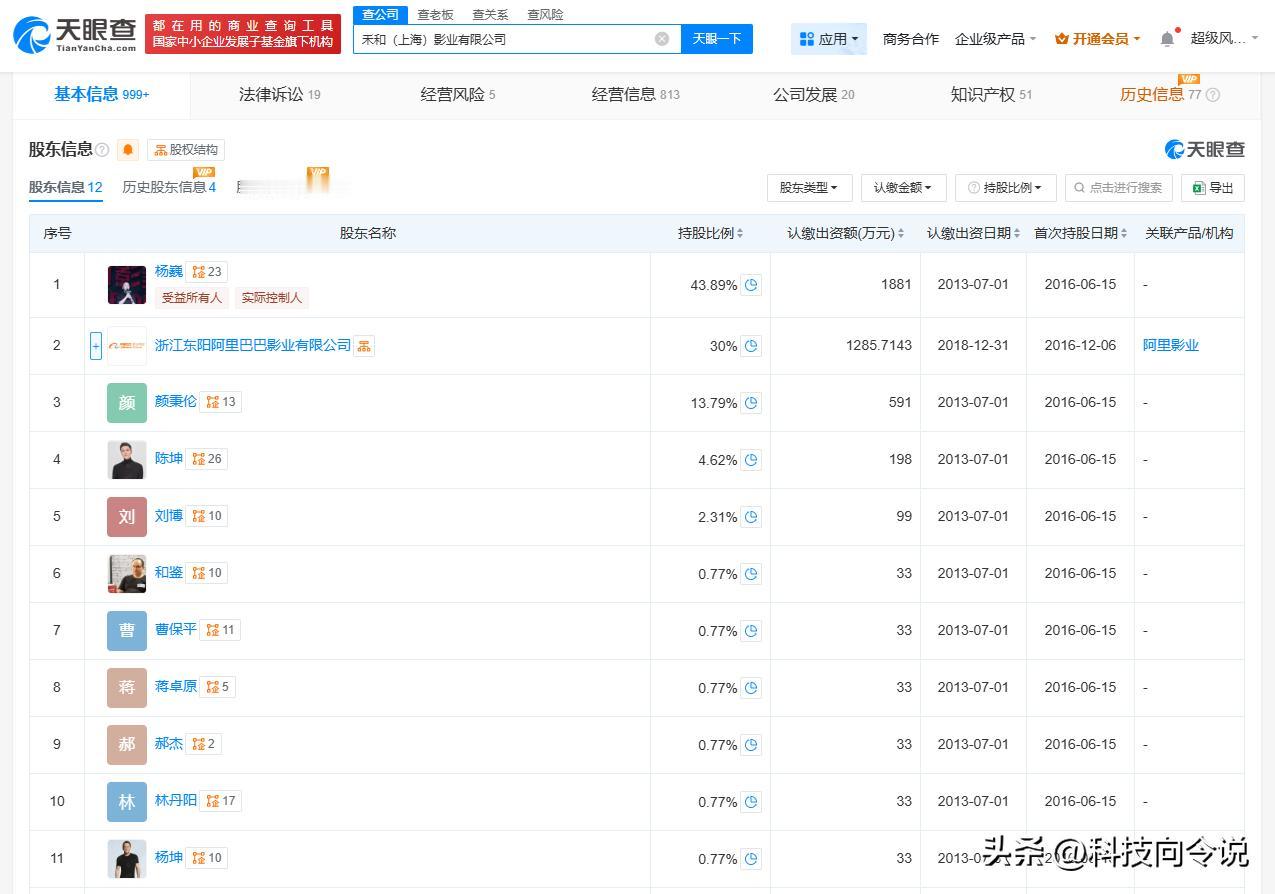Open the 股权结构 button
The height and width of the screenshot is (894, 1275).
186,150
